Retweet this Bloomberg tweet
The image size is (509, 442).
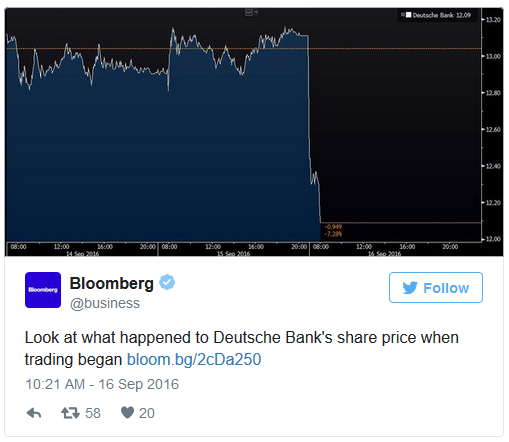(70, 413)
